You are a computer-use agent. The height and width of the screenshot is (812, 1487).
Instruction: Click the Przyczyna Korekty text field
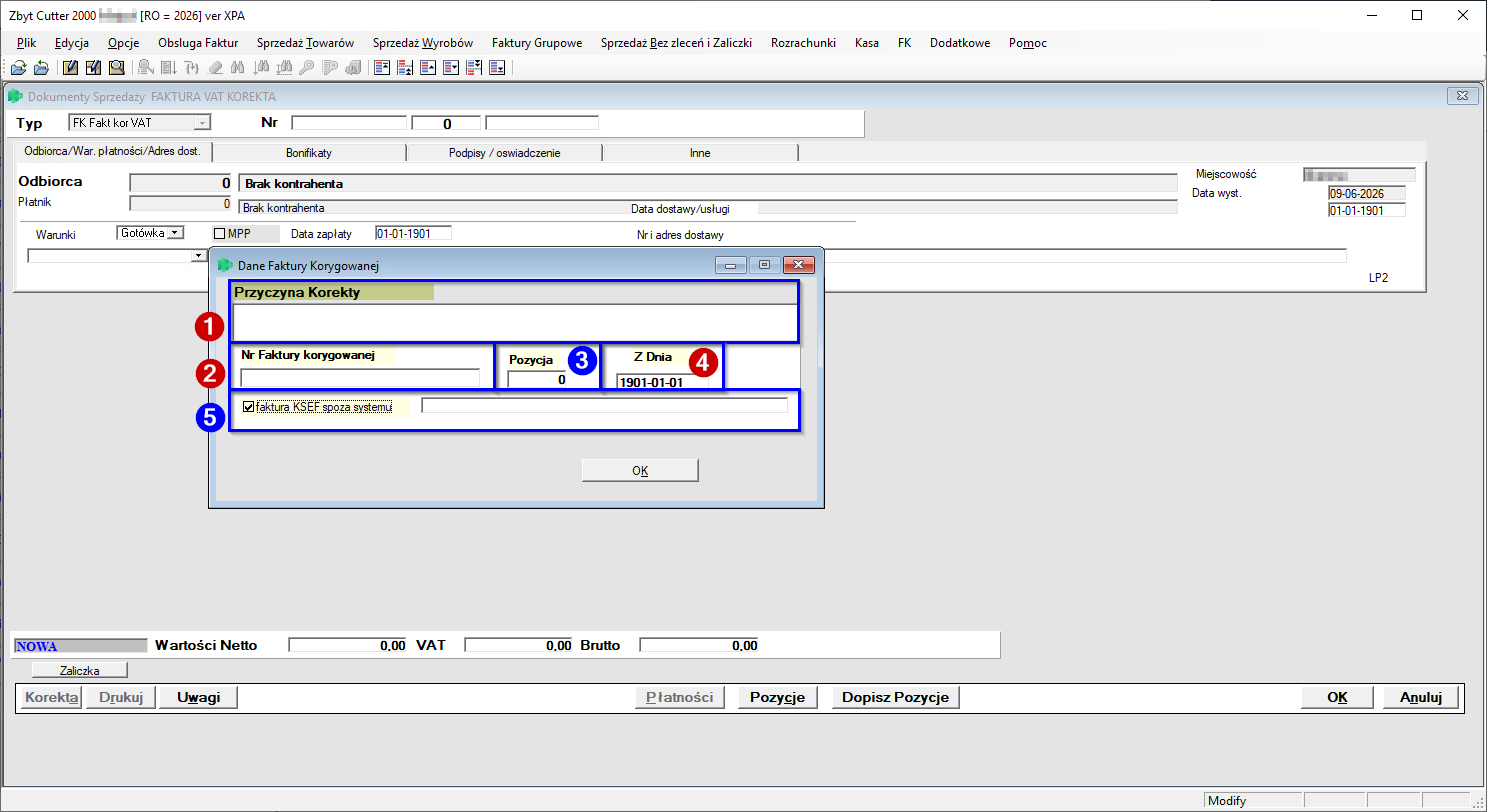(514, 322)
